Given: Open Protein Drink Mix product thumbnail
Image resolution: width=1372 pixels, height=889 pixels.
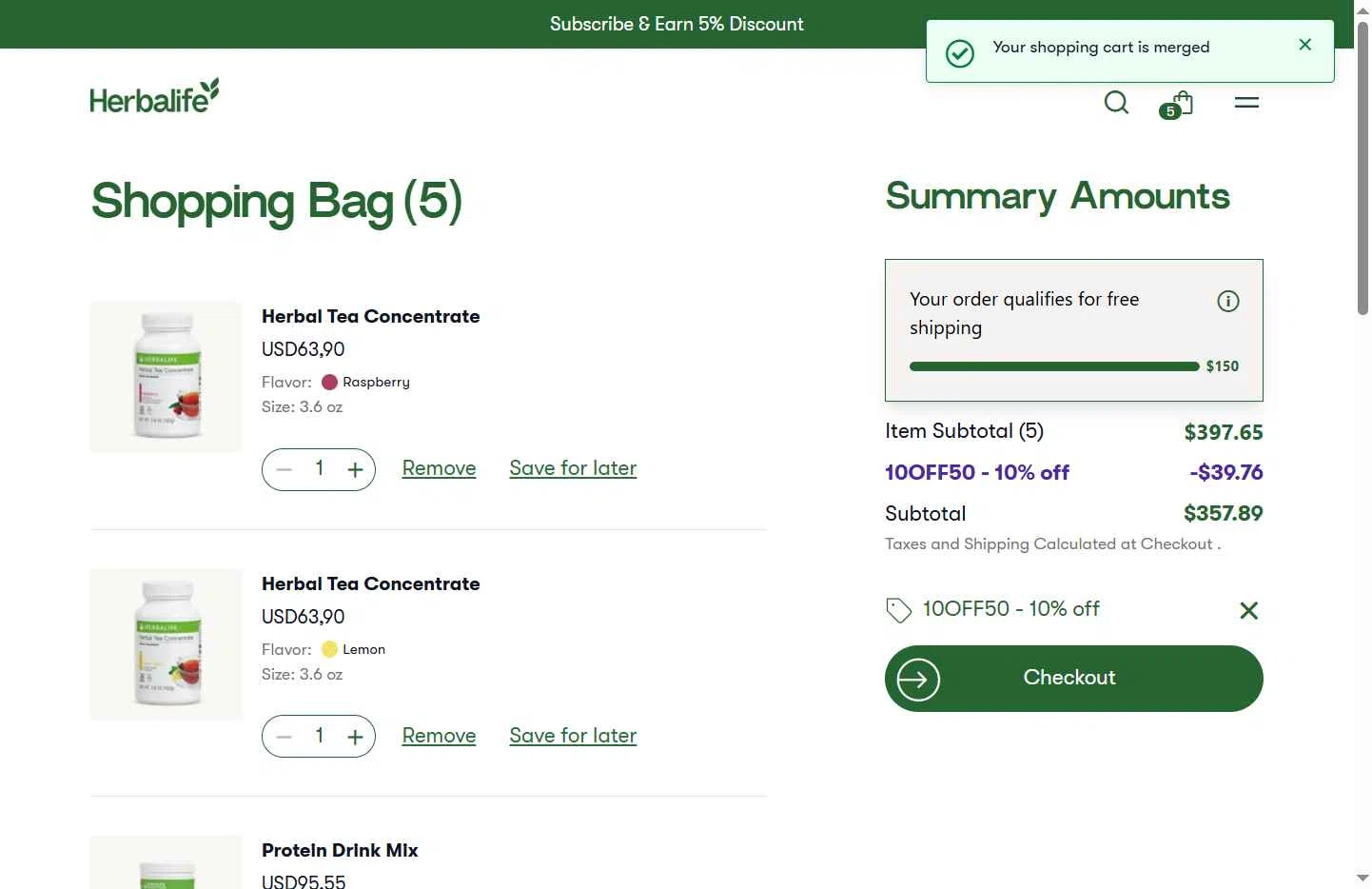Looking at the screenshot, I should [x=167, y=862].
